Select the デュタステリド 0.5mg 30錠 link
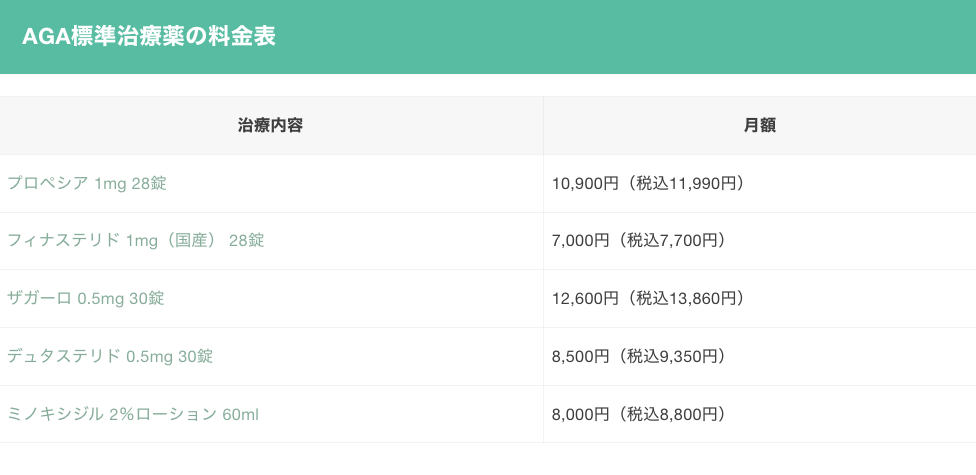The height and width of the screenshot is (475, 976). [x=110, y=356]
